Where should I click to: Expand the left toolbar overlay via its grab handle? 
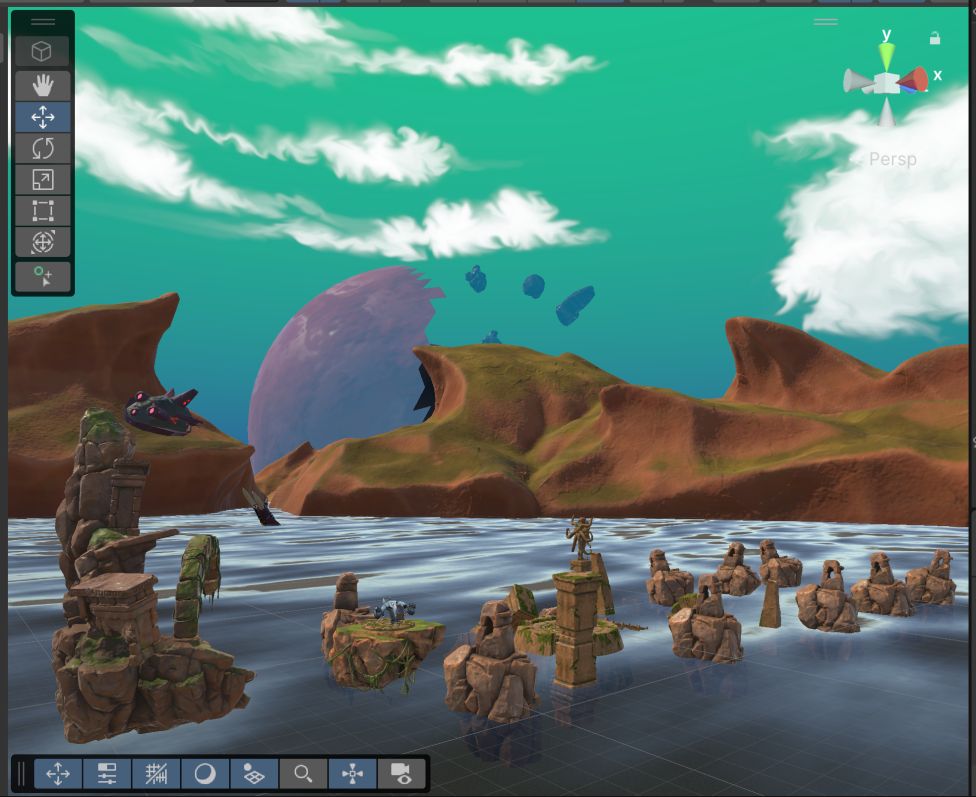tap(42, 22)
